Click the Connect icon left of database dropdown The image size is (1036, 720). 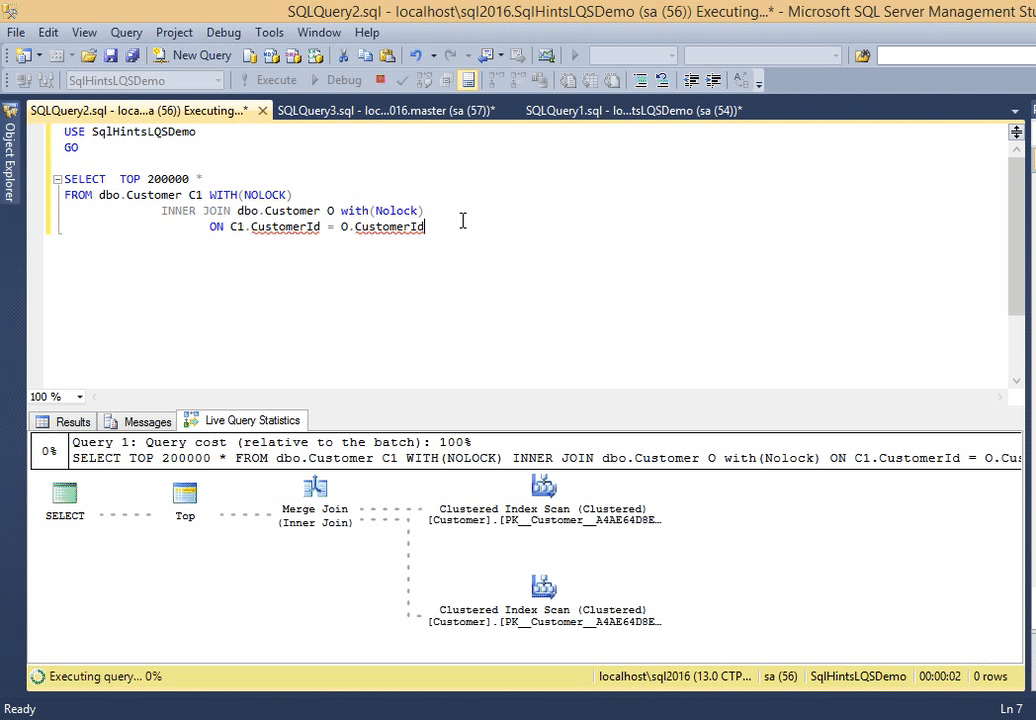coord(24,81)
